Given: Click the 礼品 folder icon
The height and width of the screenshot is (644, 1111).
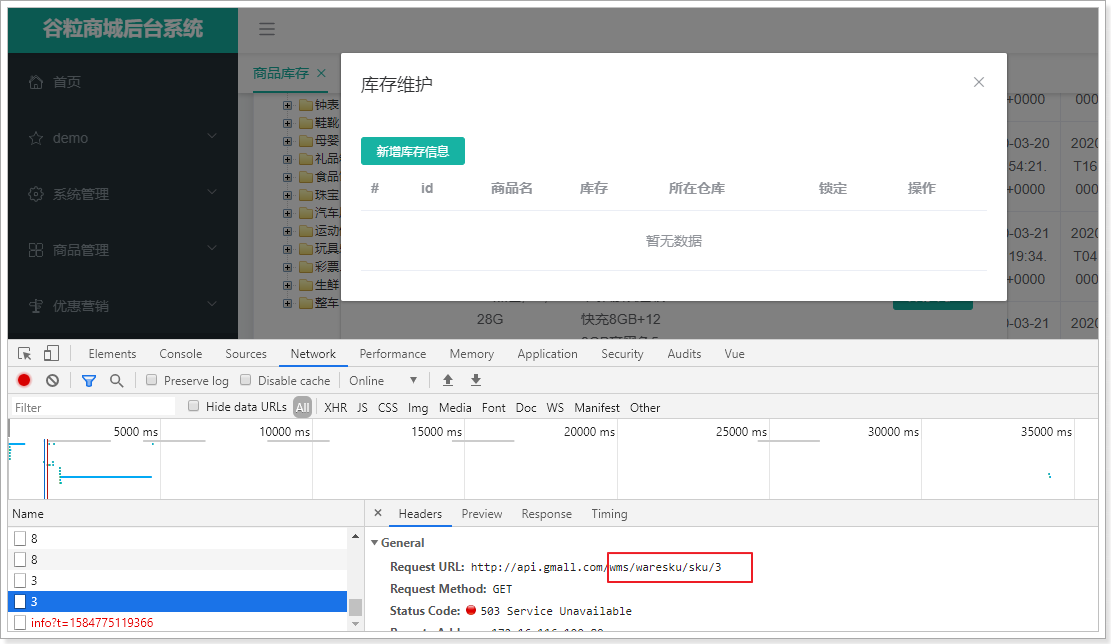Looking at the screenshot, I should tap(305, 159).
